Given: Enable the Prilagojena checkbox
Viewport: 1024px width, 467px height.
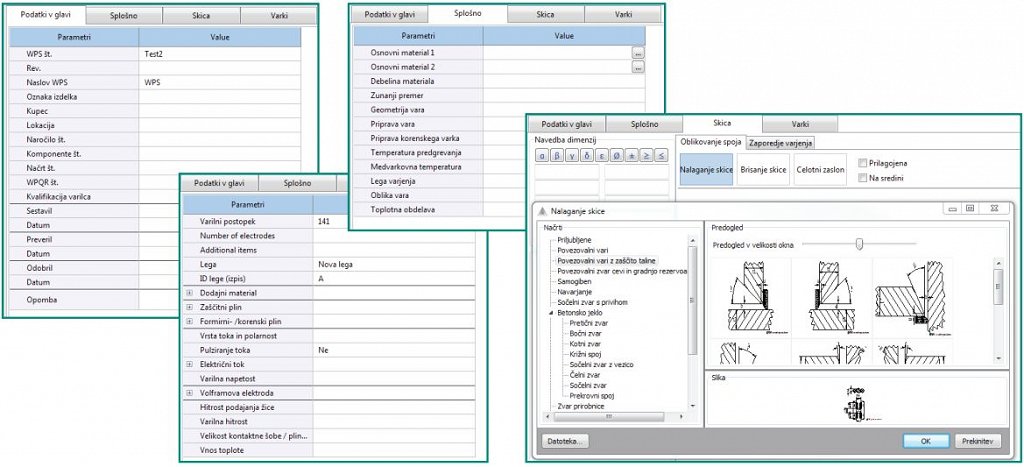Looking at the screenshot, I should click(864, 162).
